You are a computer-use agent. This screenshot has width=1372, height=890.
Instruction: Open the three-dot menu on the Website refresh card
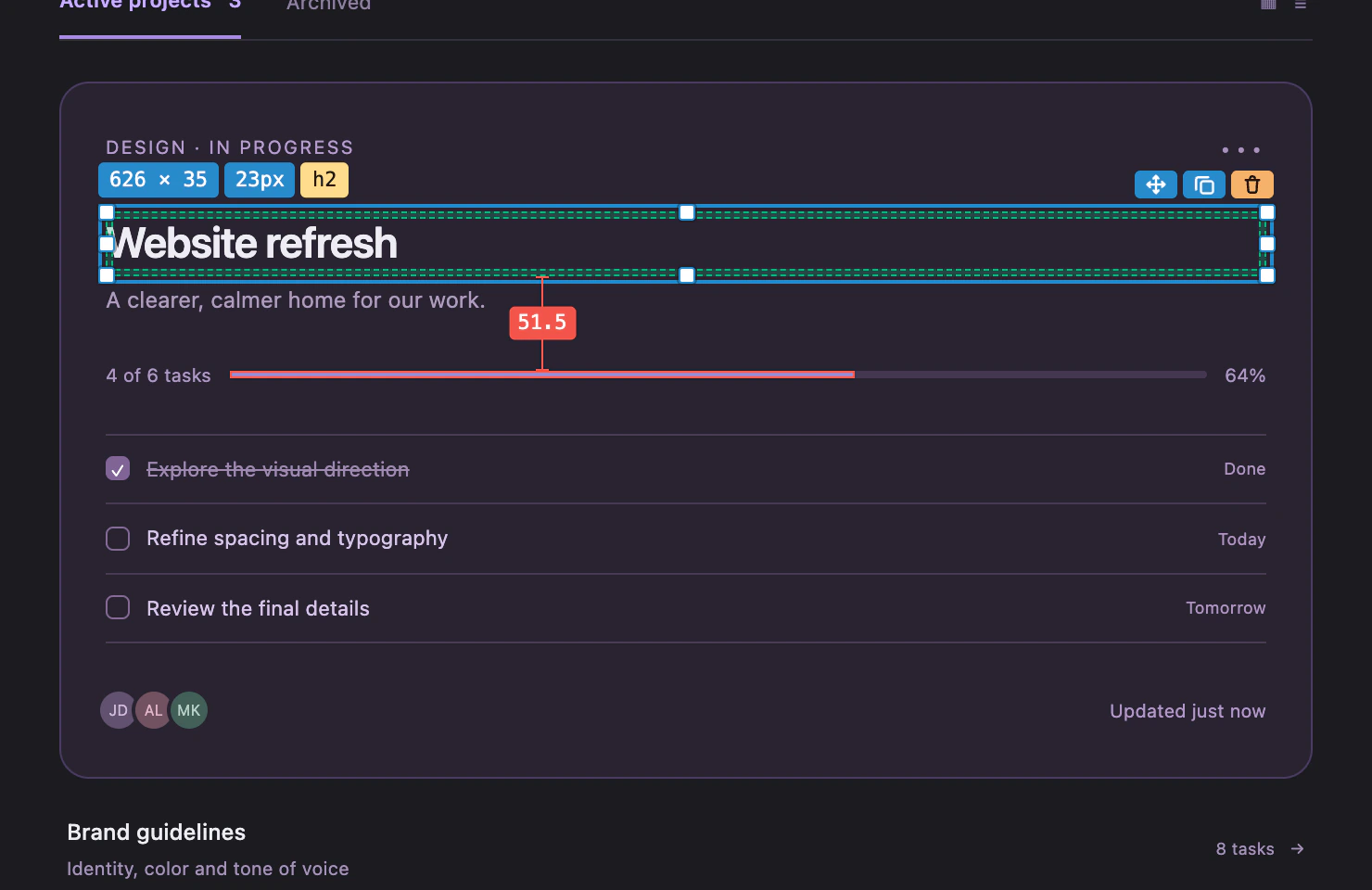[x=1240, y=149]
